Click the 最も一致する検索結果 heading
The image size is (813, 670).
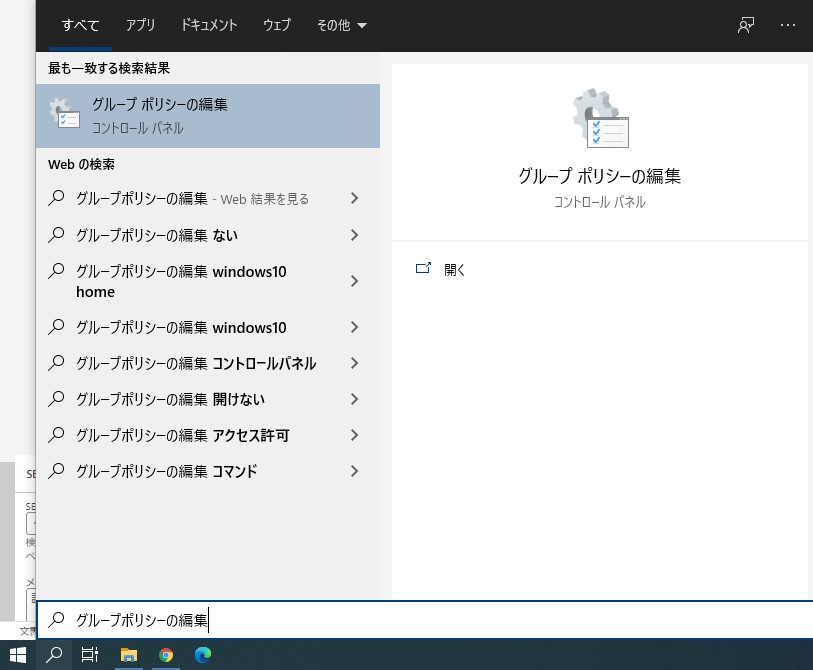tap(109, 68)
